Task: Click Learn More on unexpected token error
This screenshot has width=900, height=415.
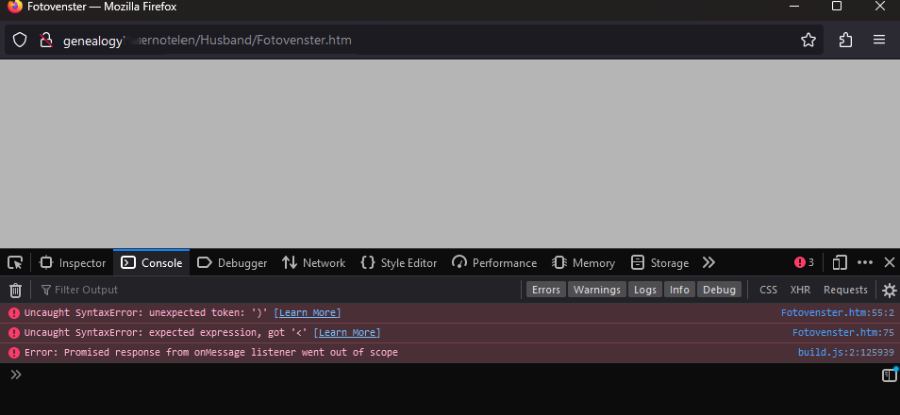Action: point(309,313)
